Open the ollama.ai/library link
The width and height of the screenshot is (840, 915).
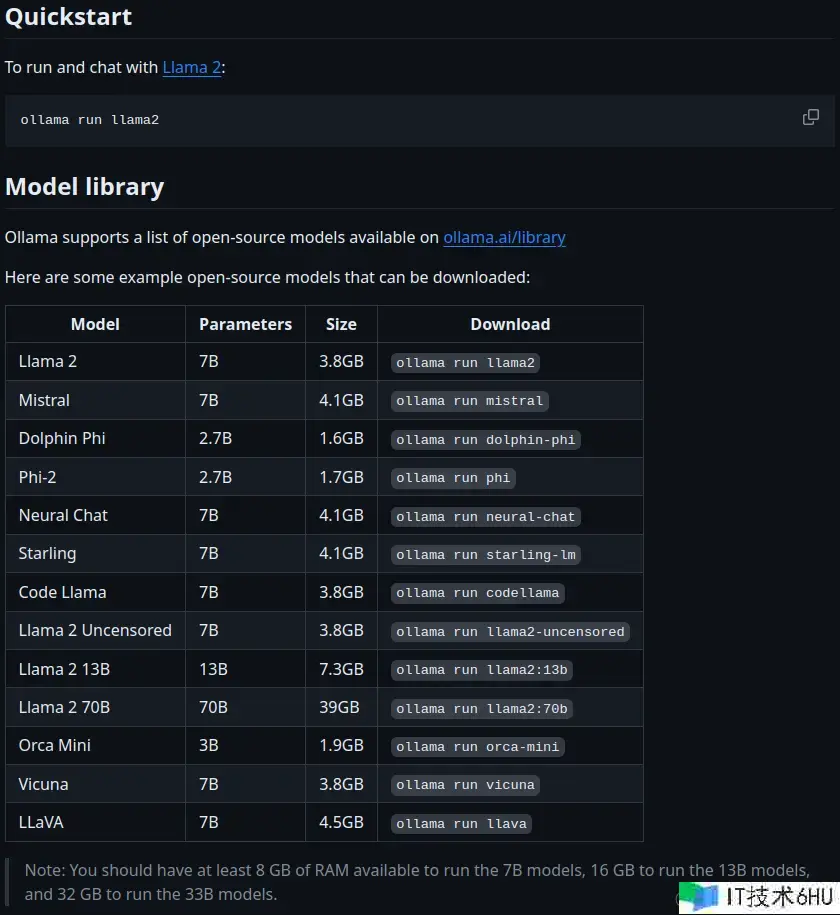[504, 237]
